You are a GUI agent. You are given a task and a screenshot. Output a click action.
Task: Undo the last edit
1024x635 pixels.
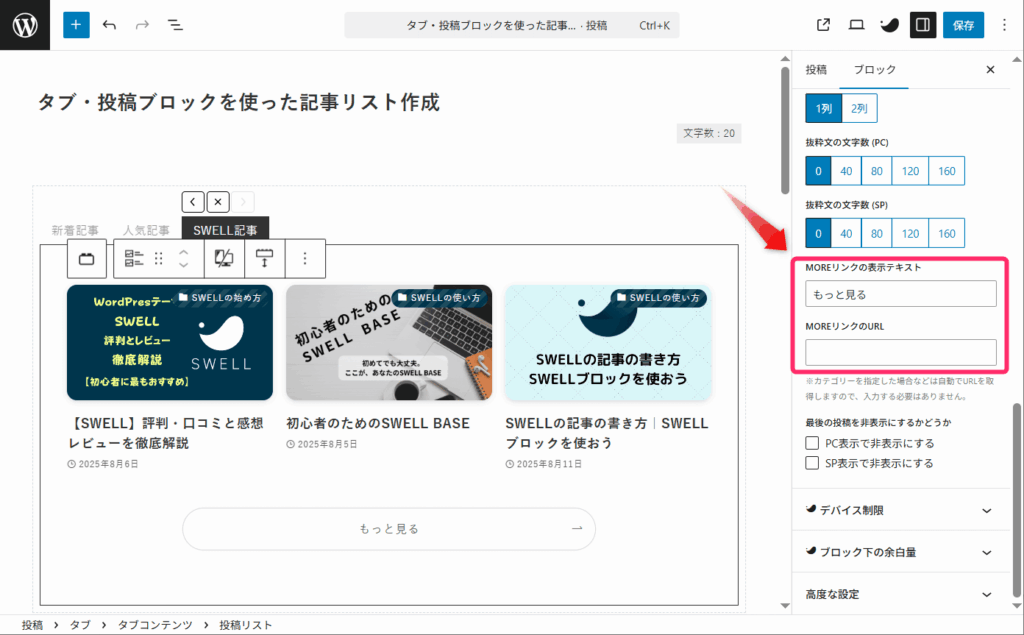pos(109,25)
